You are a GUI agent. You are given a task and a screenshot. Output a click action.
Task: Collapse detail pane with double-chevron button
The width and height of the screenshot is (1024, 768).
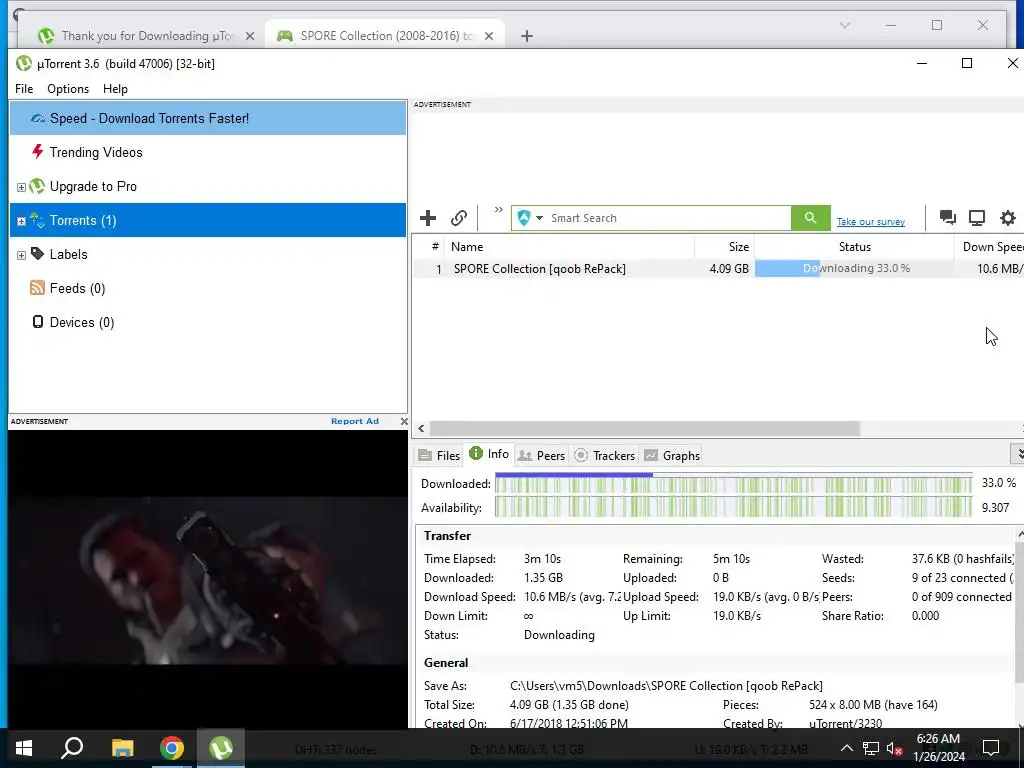pos(1018,453)
